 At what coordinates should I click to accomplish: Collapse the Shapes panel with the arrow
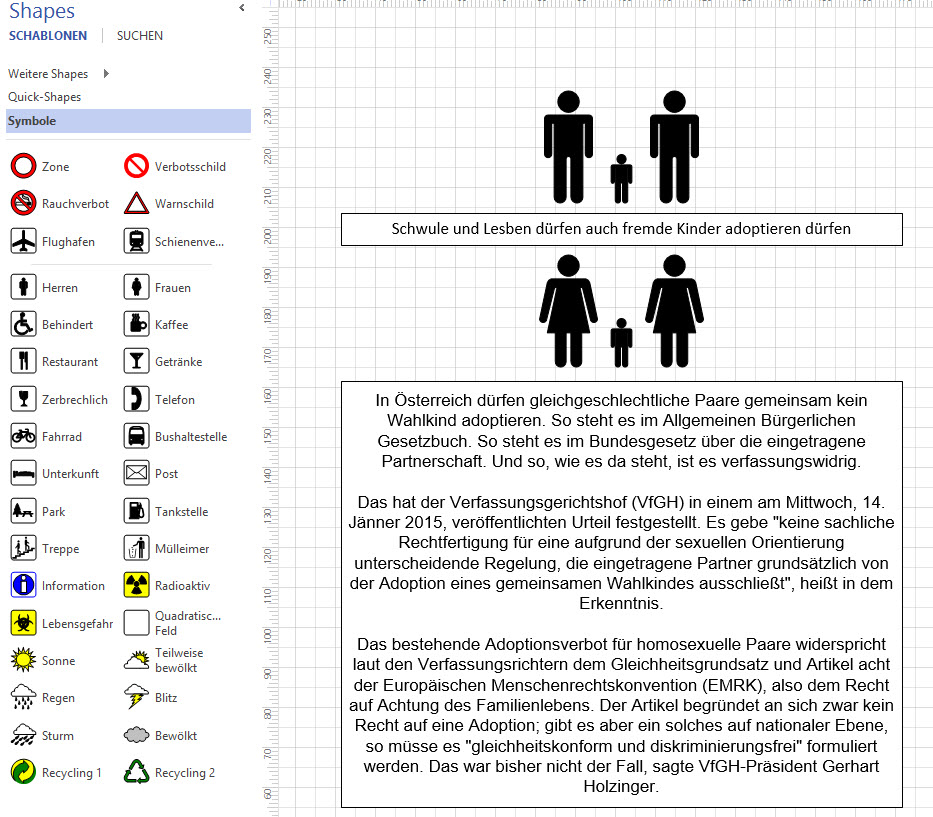[x=242, y=8]
